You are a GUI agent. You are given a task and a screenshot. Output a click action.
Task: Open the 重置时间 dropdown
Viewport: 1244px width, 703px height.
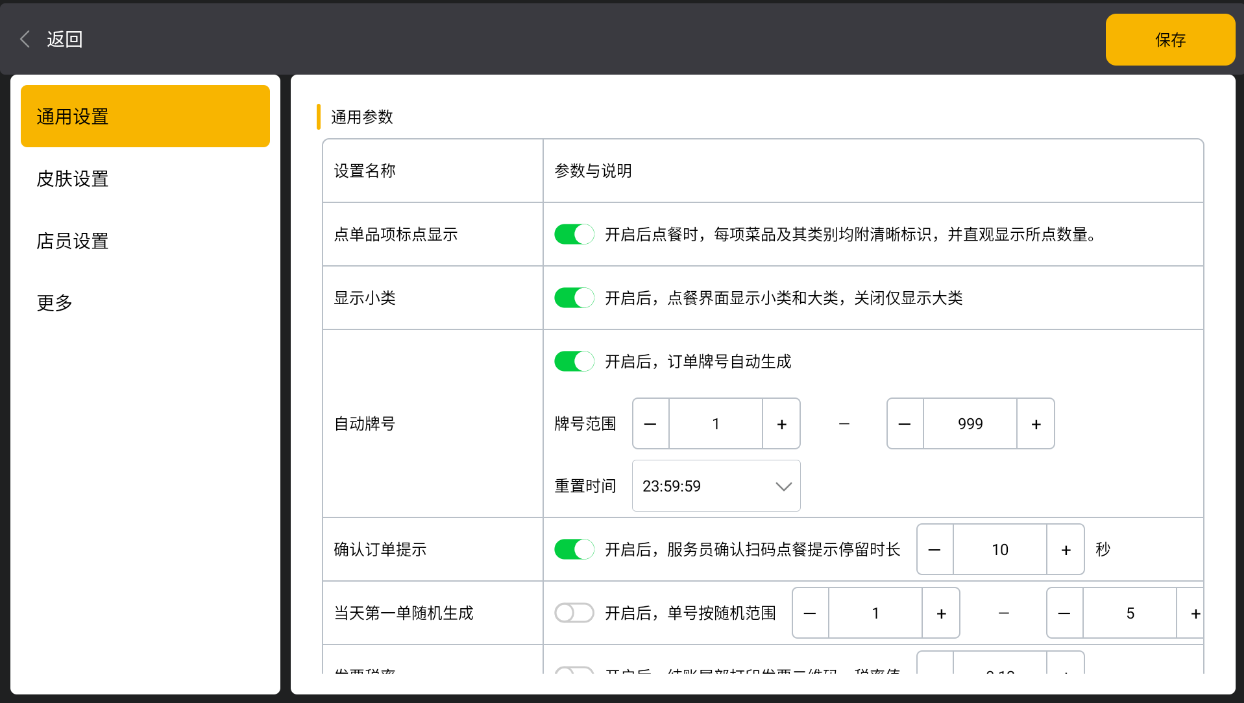[x=716, y=486]
